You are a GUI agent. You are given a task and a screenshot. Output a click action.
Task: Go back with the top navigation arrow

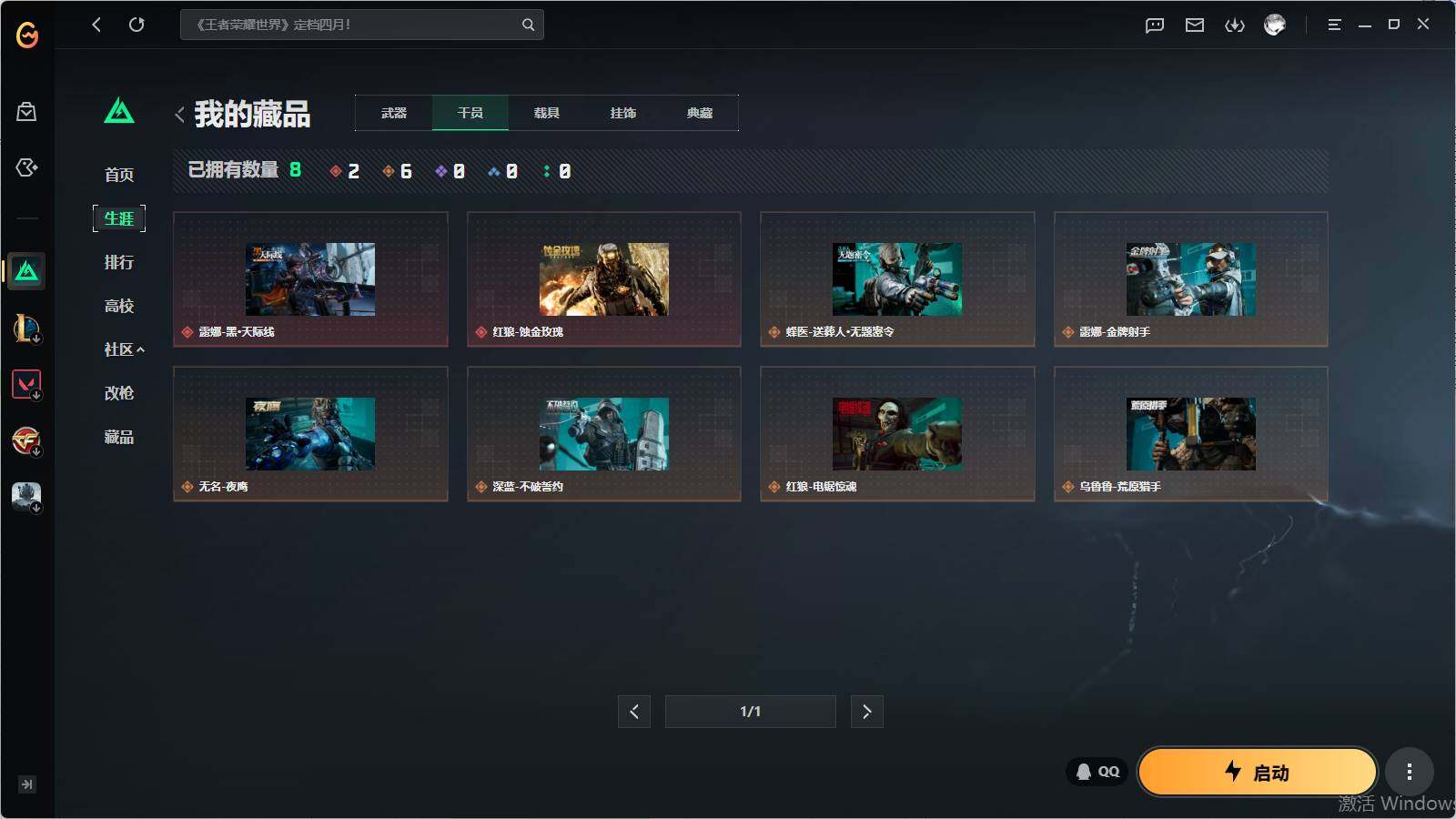click(x=96, y=25)
